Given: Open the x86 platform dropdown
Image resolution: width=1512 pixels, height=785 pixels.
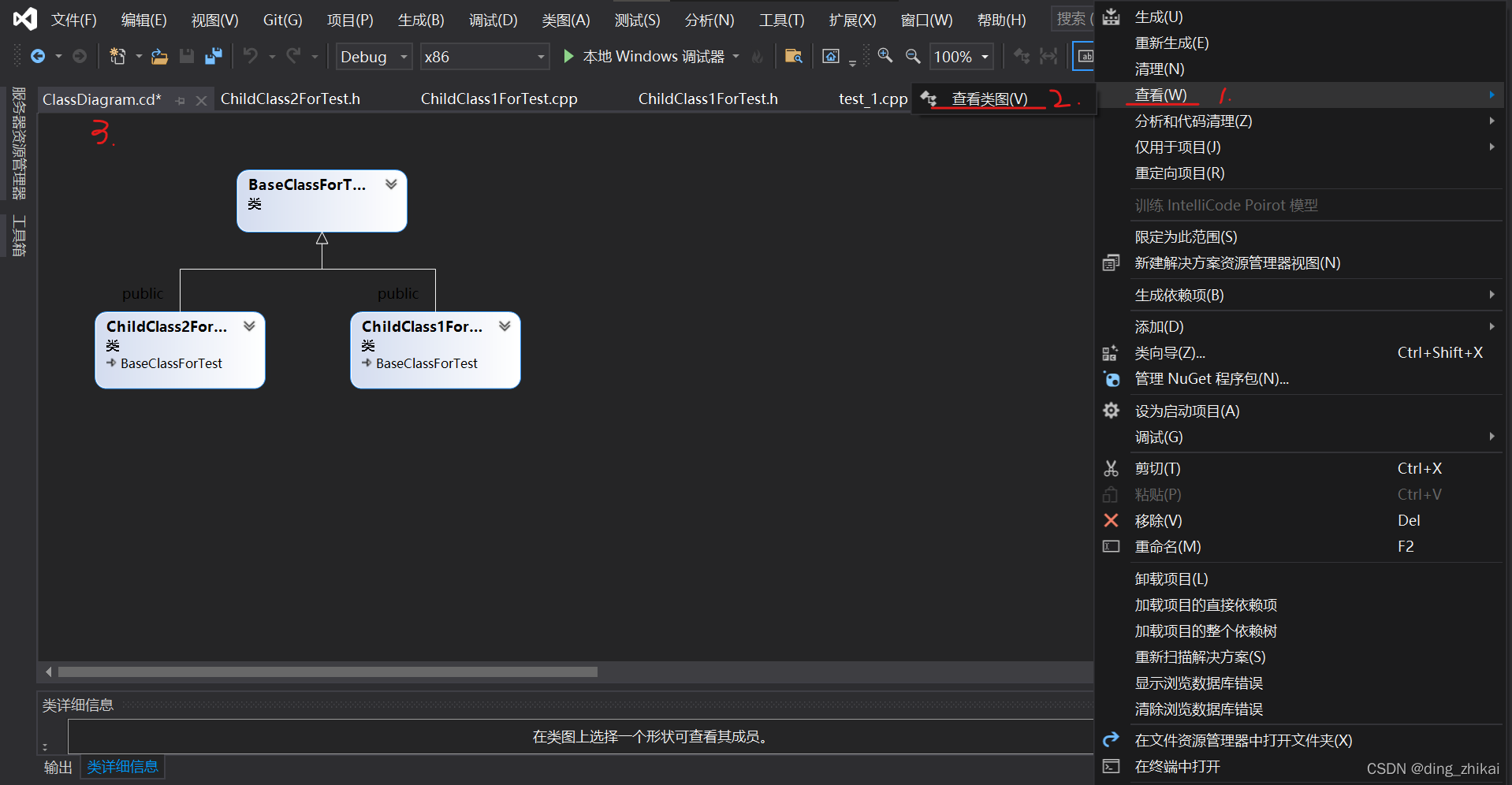Looking at the screenshot, I should pyautogui.click(x=484, y=57).
